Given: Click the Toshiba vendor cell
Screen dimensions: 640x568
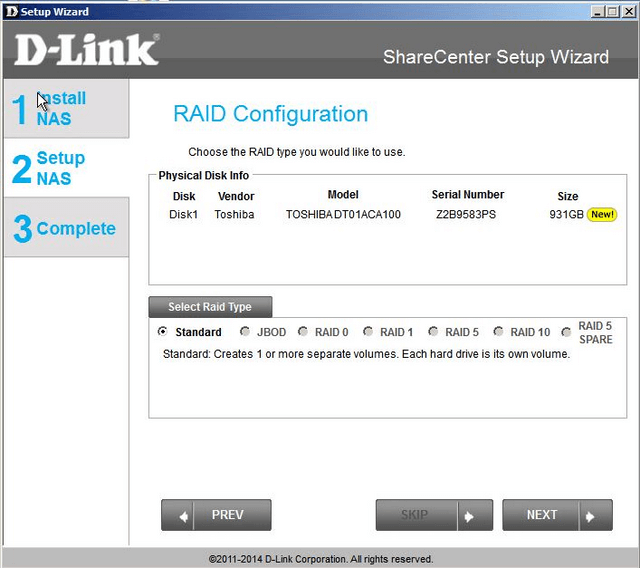Looking at the screenshot, I should [x=234, y=214].
